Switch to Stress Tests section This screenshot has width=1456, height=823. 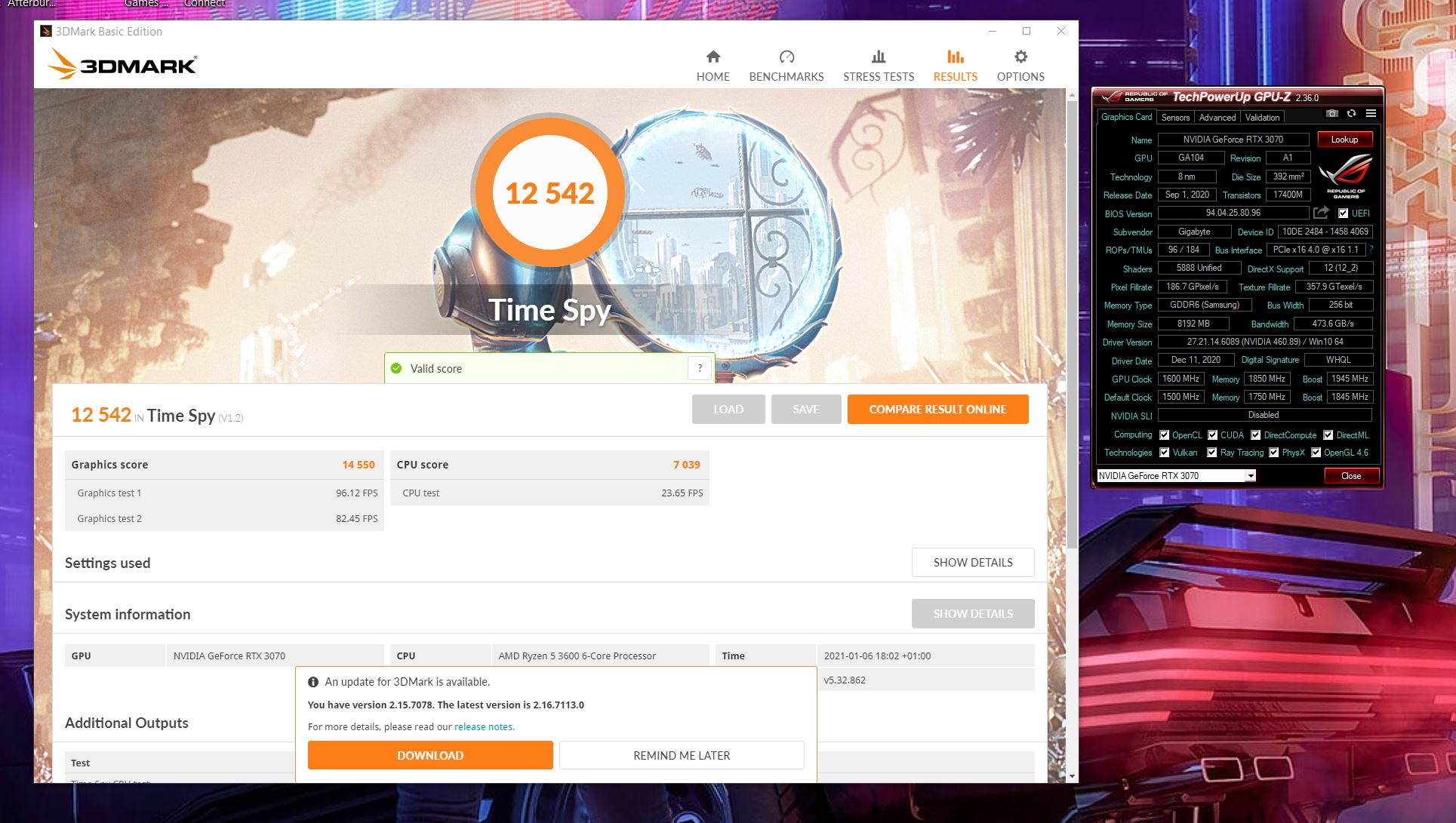pos(878,66)
